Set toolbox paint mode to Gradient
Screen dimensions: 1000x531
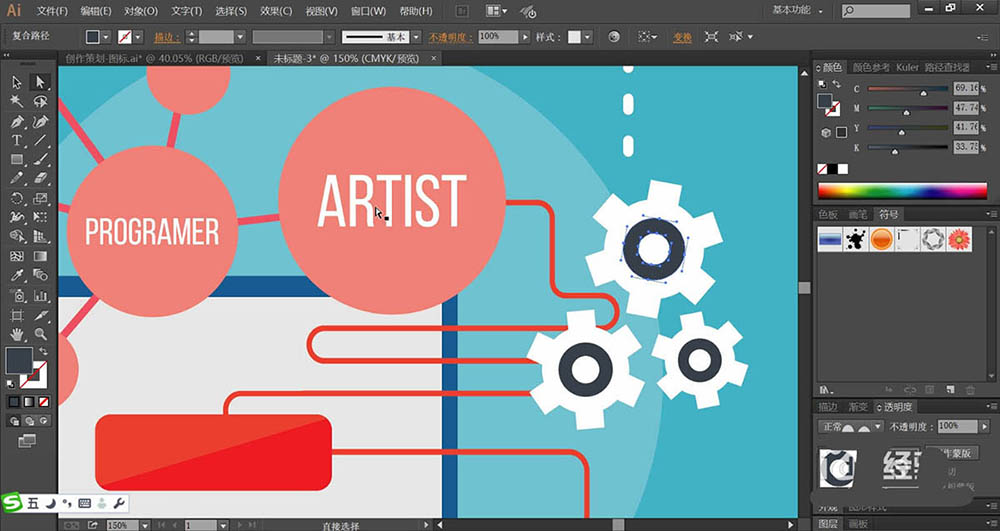click(29, 402)
